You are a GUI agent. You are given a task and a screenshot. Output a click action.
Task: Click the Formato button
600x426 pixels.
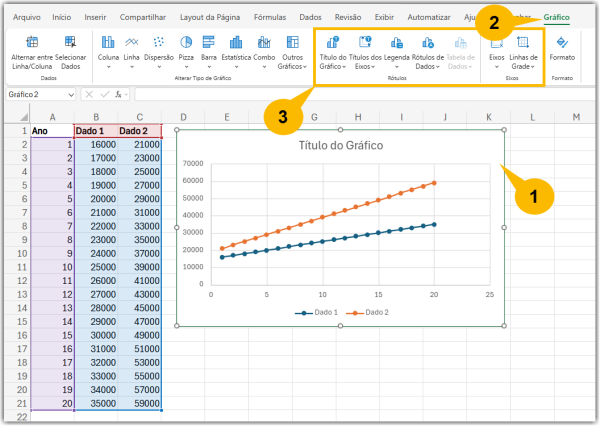562,48
